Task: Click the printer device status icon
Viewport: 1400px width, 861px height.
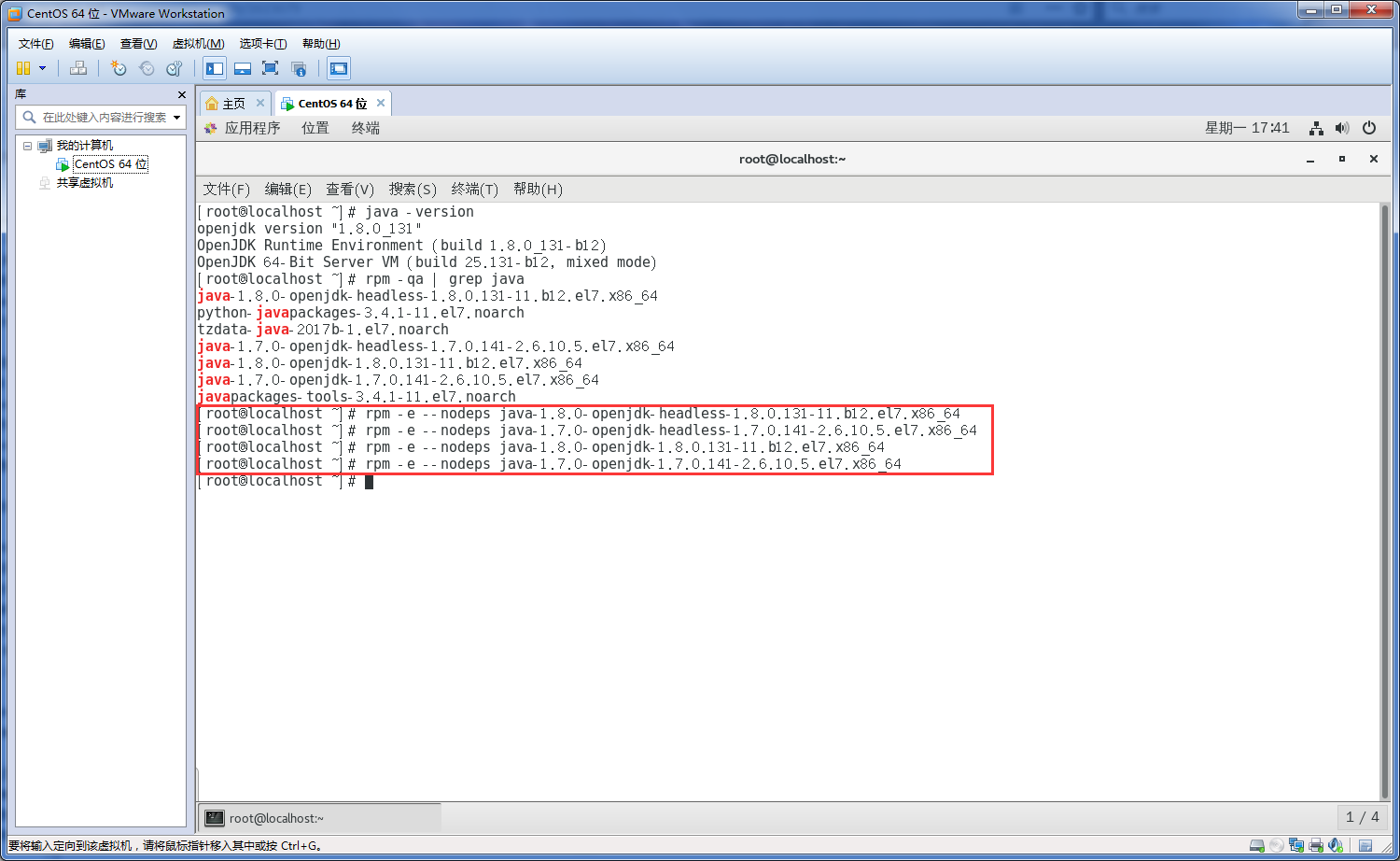Action: [x=1316, y=845]
